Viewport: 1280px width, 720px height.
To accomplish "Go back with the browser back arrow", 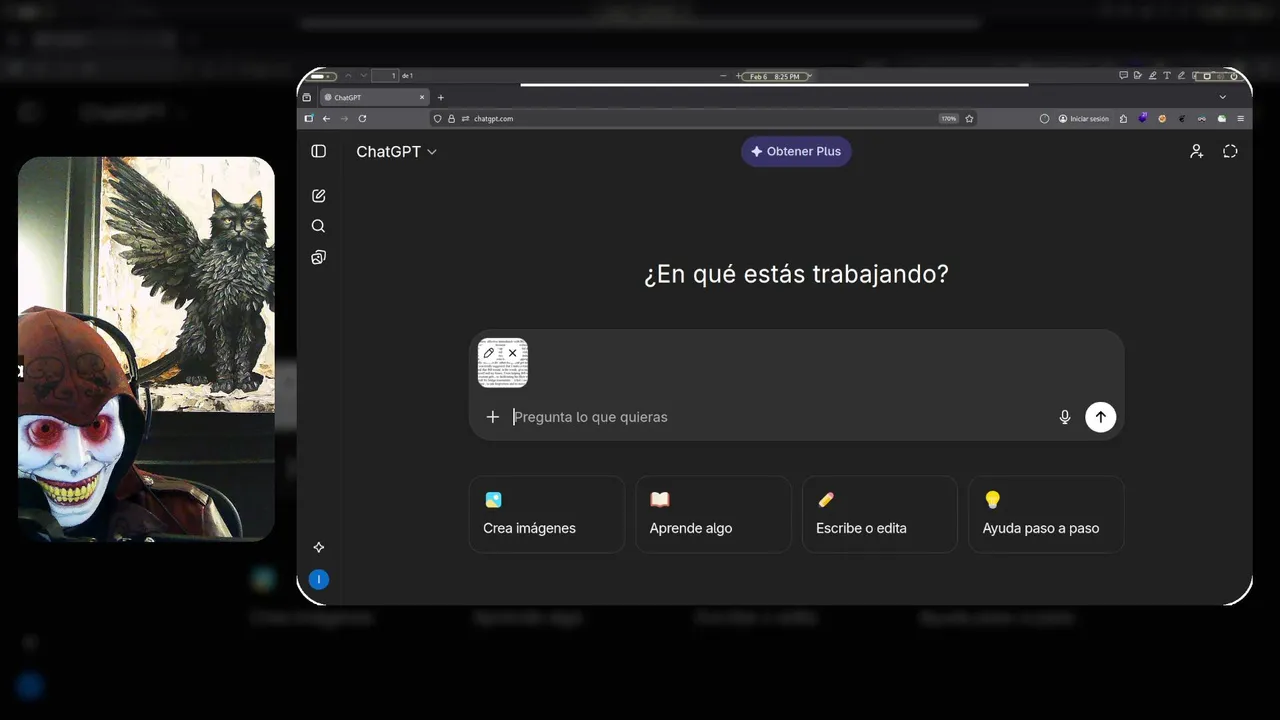I will [x=326, y=118].
